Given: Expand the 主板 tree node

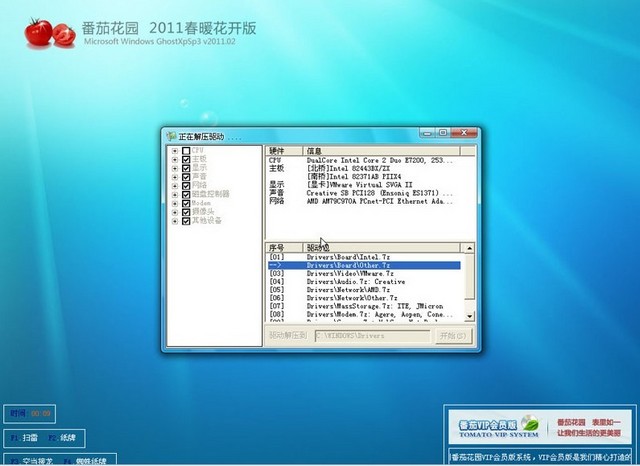Looking at the screenshot, I should point(175,160).
